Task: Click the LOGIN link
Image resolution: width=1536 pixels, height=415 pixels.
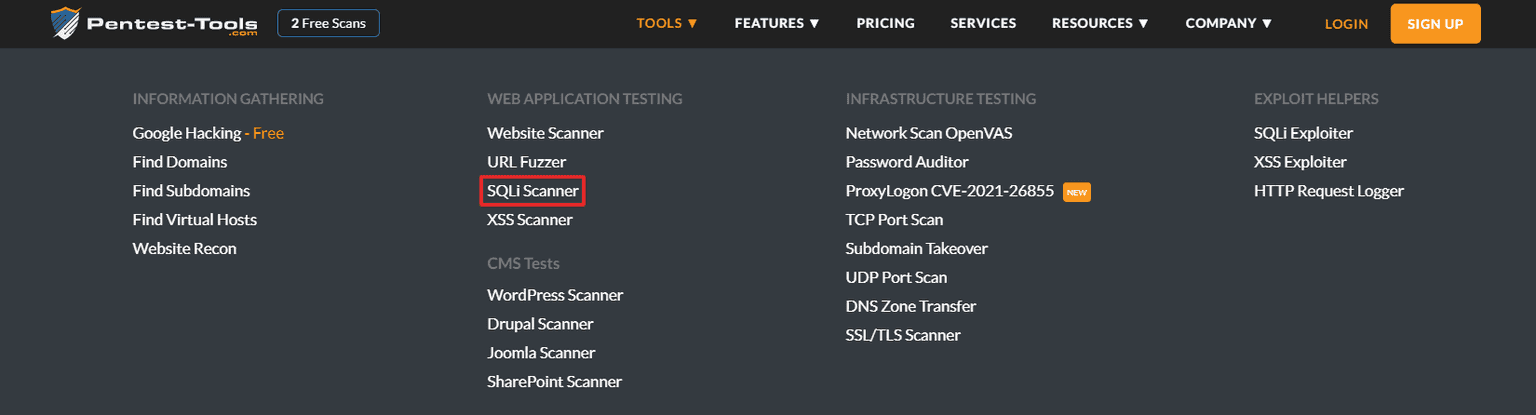Action: click(1346, 24)
